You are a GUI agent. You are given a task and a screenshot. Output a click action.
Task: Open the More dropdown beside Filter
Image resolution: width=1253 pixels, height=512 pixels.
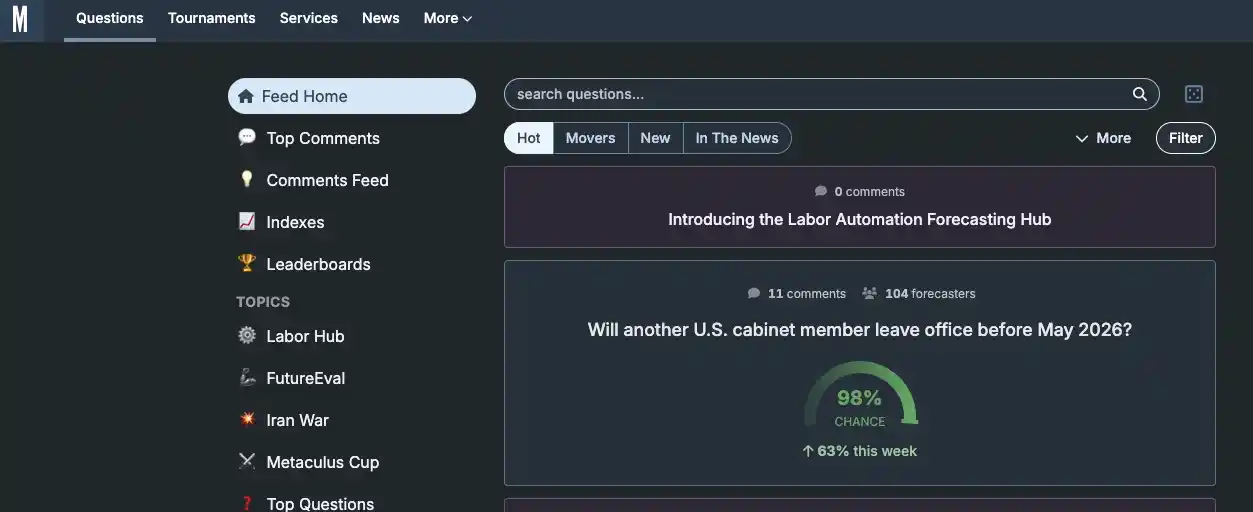click(1103, 138)
